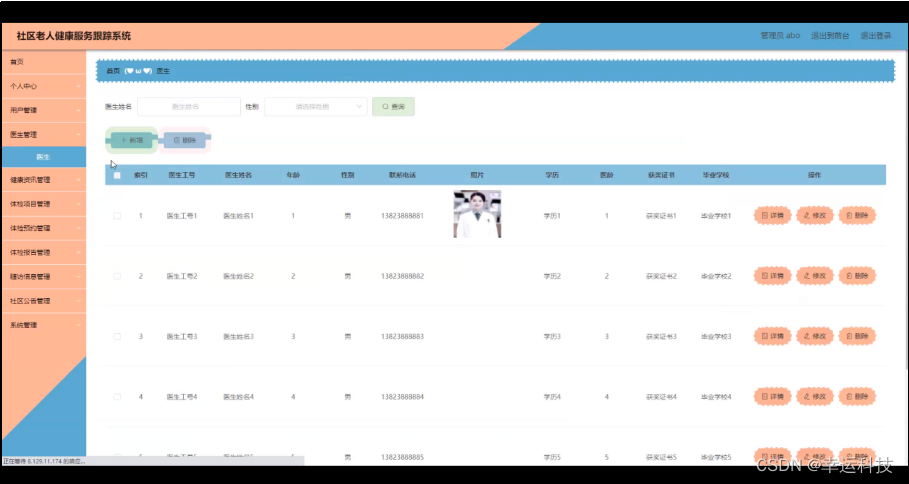The image size is (909, 484).
Task: Check the row 4 checkbox
Action: 117,396
